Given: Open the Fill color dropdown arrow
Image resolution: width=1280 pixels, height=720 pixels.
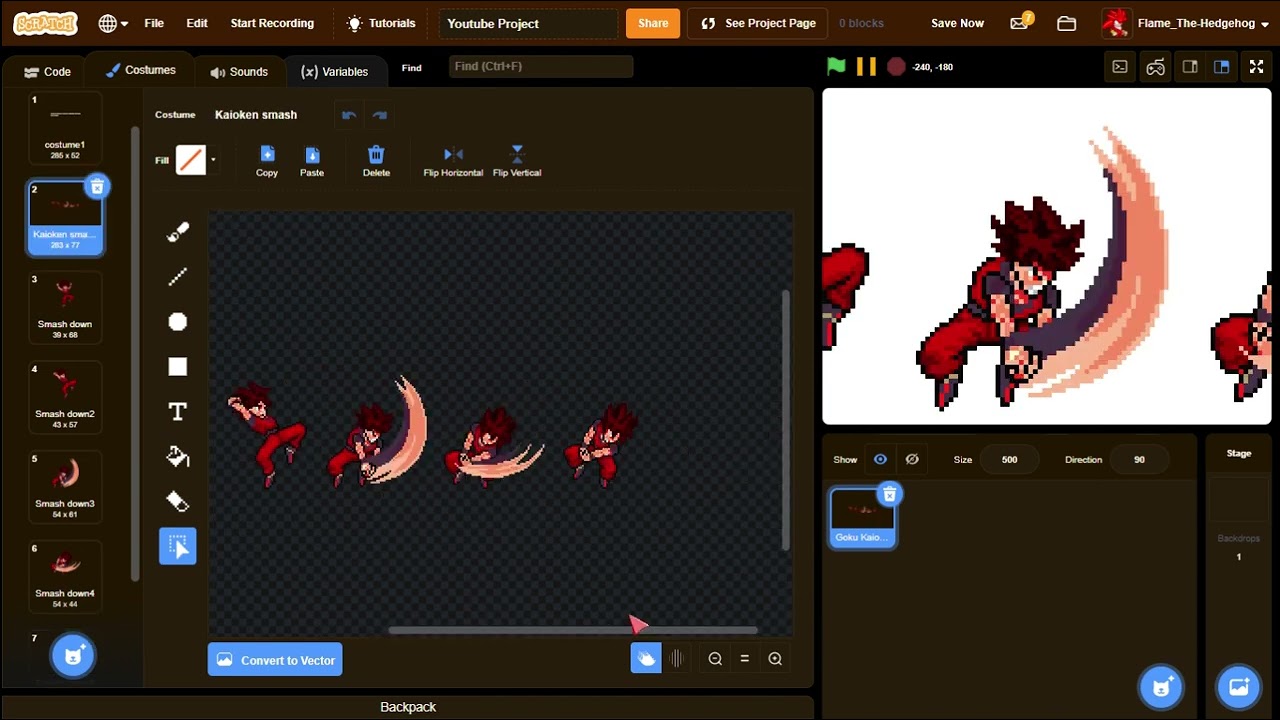Looking at the screenshot, I should coord(213,160).
